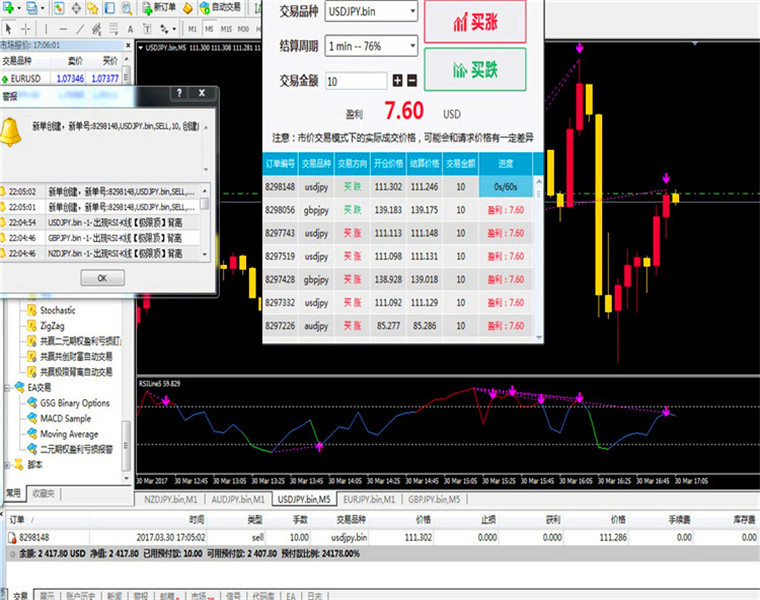Open the 交易品种 USDJPY.bin dropdown
The height and width of the screenshot is (600, 760).
(371, 12)
